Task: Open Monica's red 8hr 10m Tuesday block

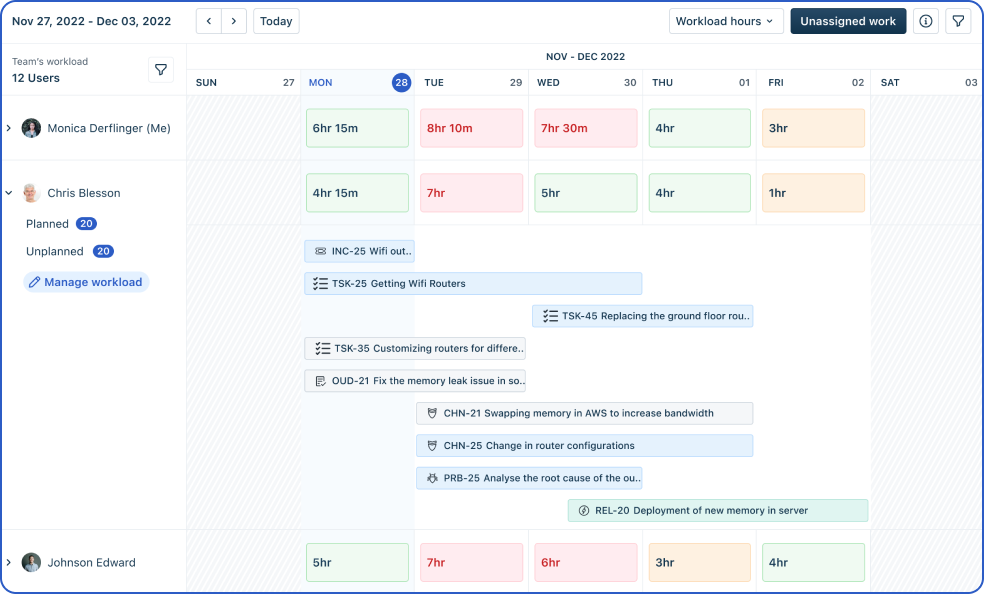Action: [471, 128]
